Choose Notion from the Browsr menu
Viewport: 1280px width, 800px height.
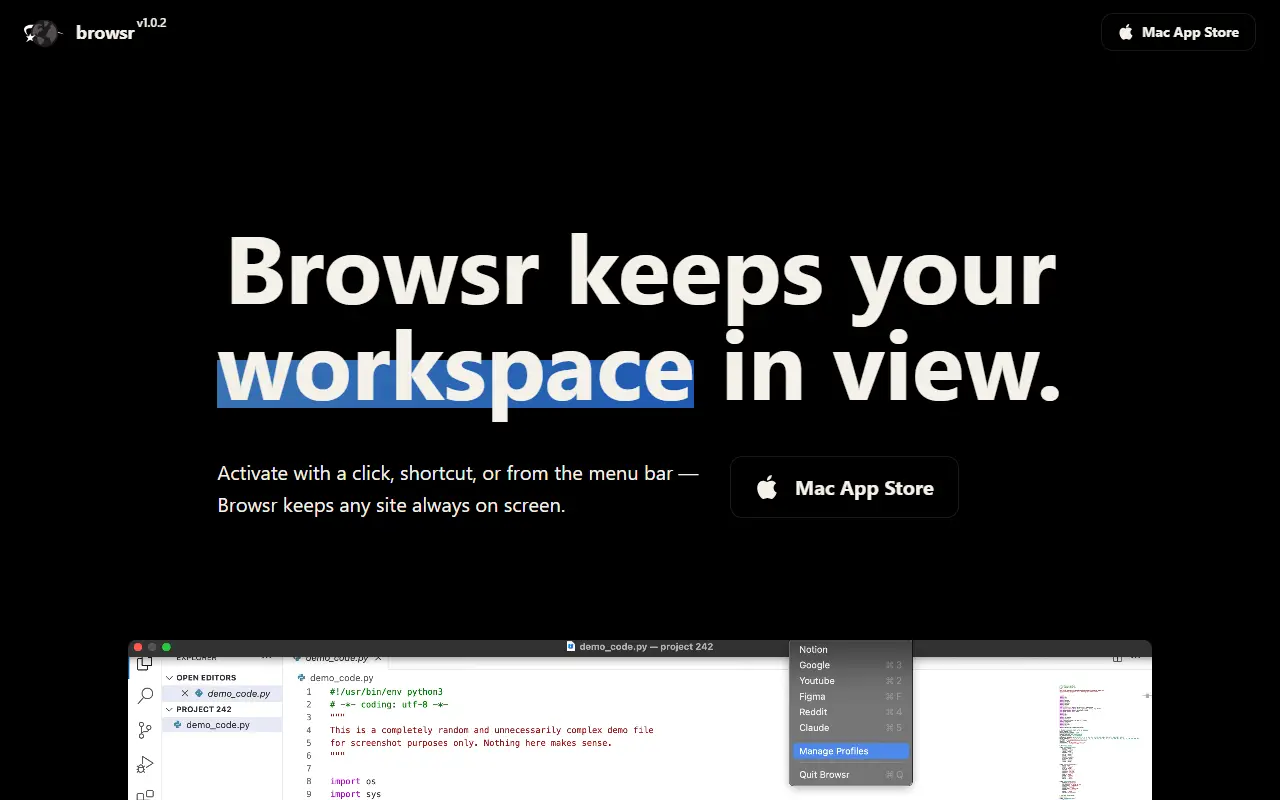coord(850,650)
